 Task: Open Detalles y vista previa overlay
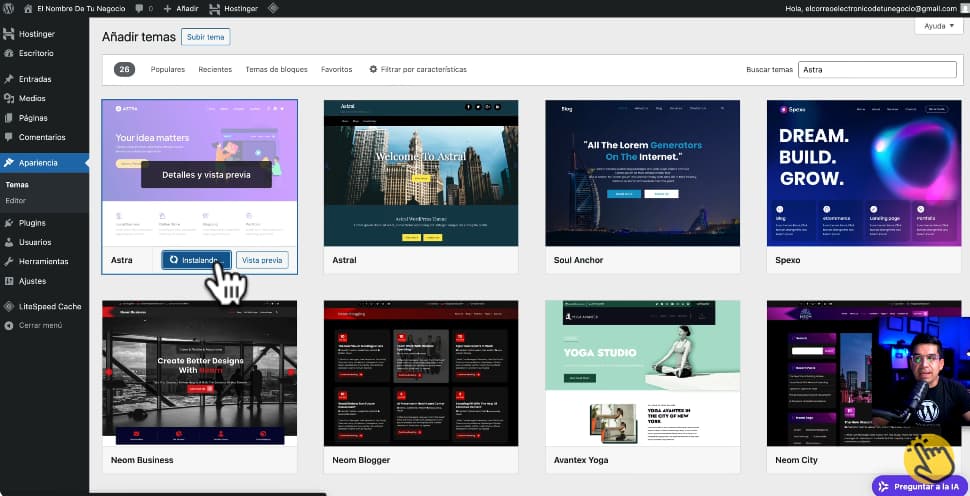click(206, 175)
